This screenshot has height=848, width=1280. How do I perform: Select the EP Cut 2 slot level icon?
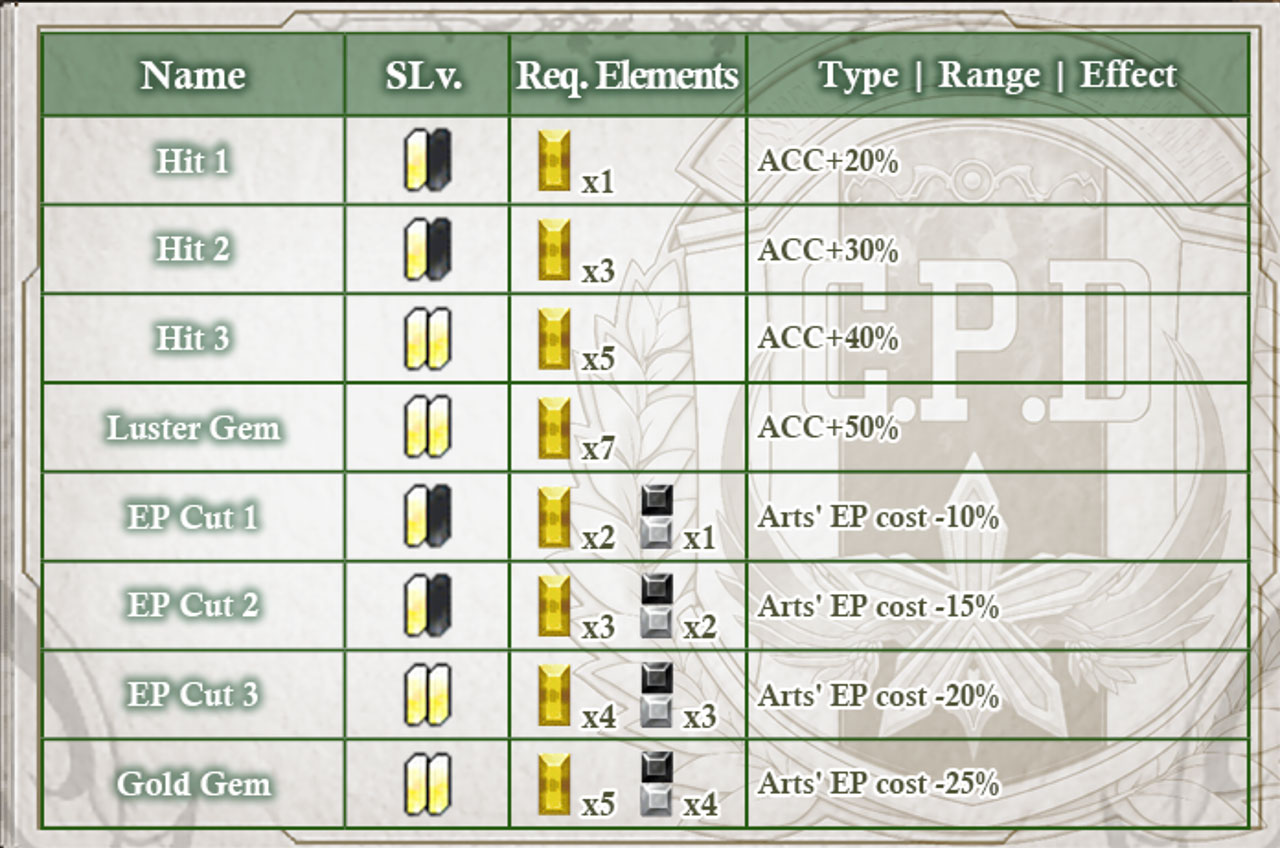pyautogui.click(x=427, y=605)
